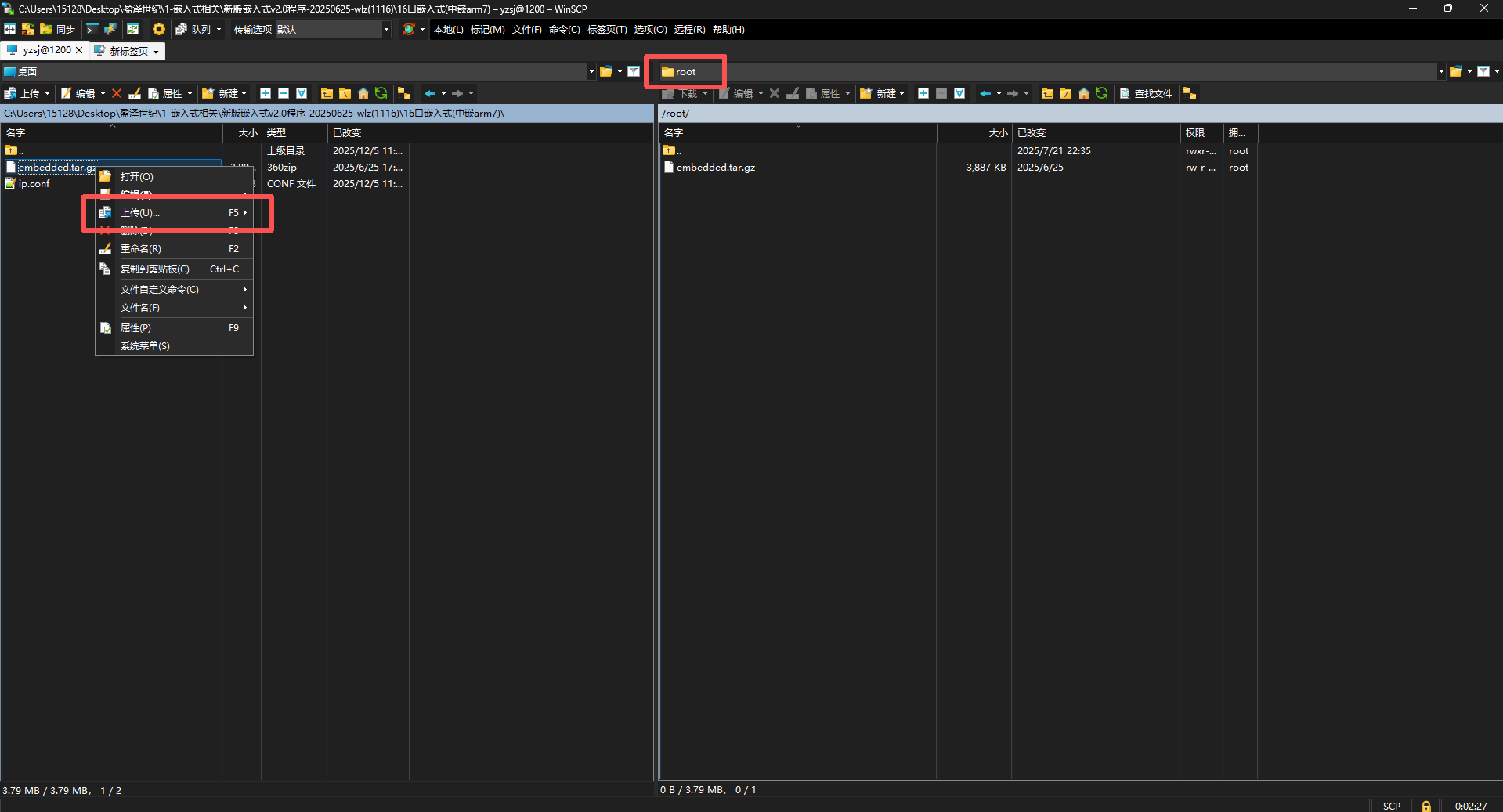Choose 上传(U) from the context menu
The image size is (1503, 812).
[x=140, y=213]
